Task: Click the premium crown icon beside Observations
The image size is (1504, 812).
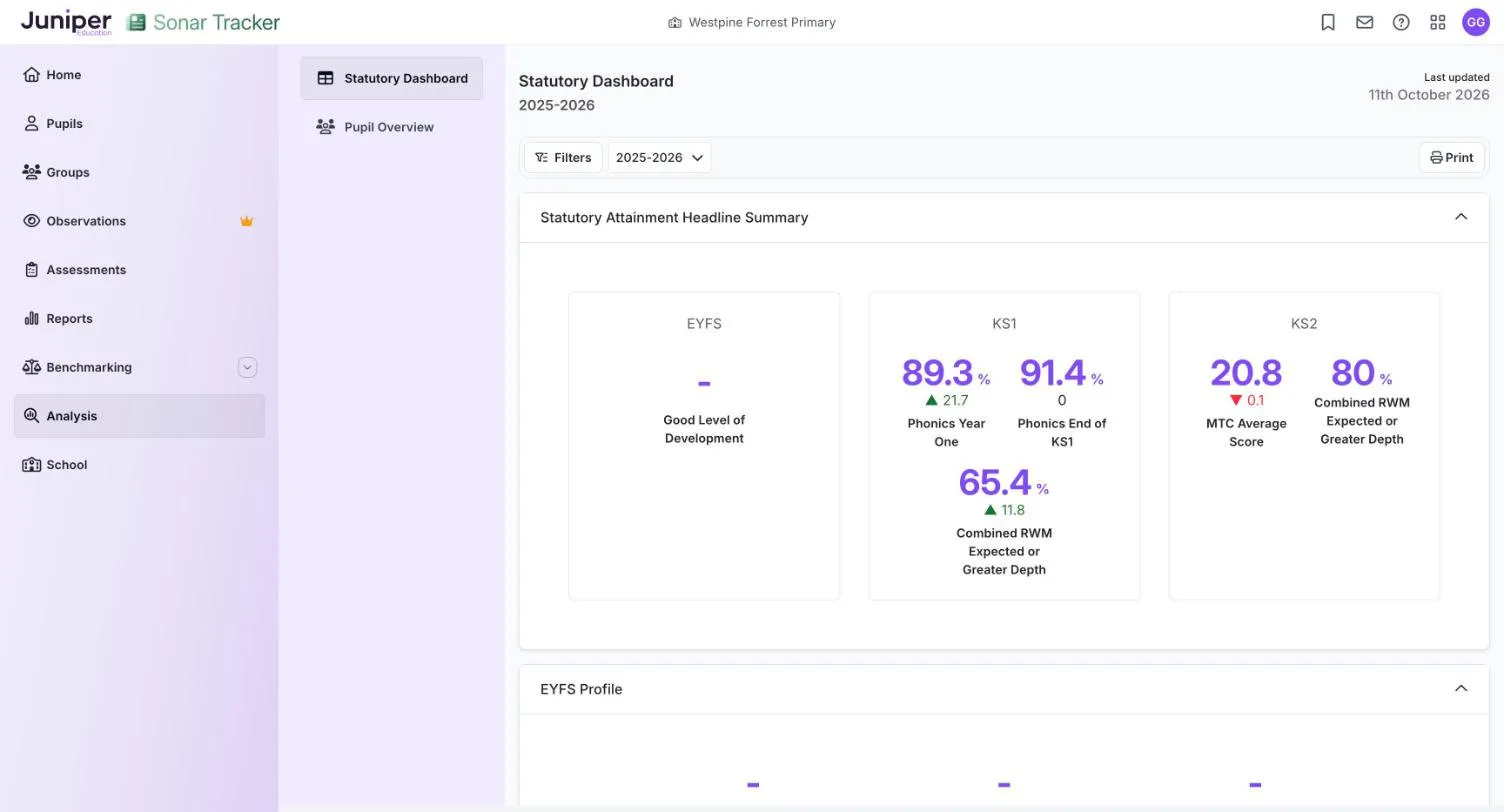Action: coord(246,221)
